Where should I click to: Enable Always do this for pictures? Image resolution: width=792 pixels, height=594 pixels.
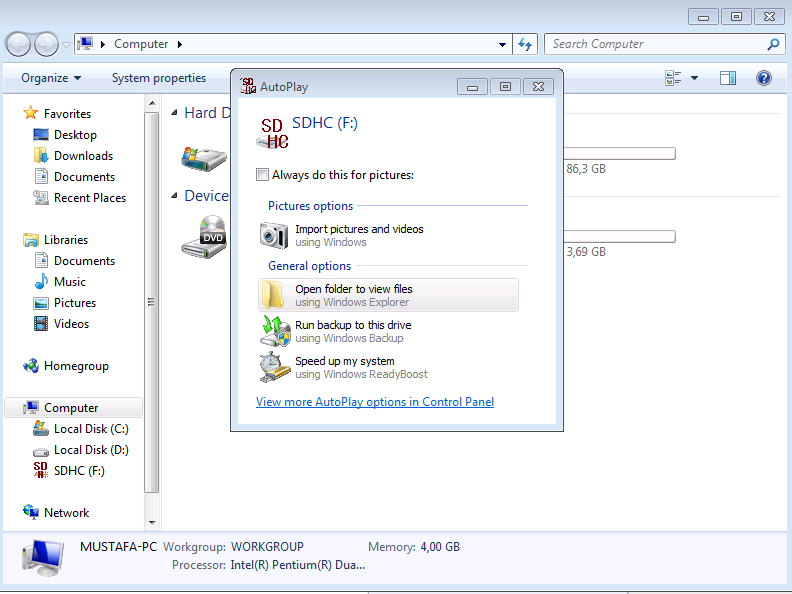(262, 175)
